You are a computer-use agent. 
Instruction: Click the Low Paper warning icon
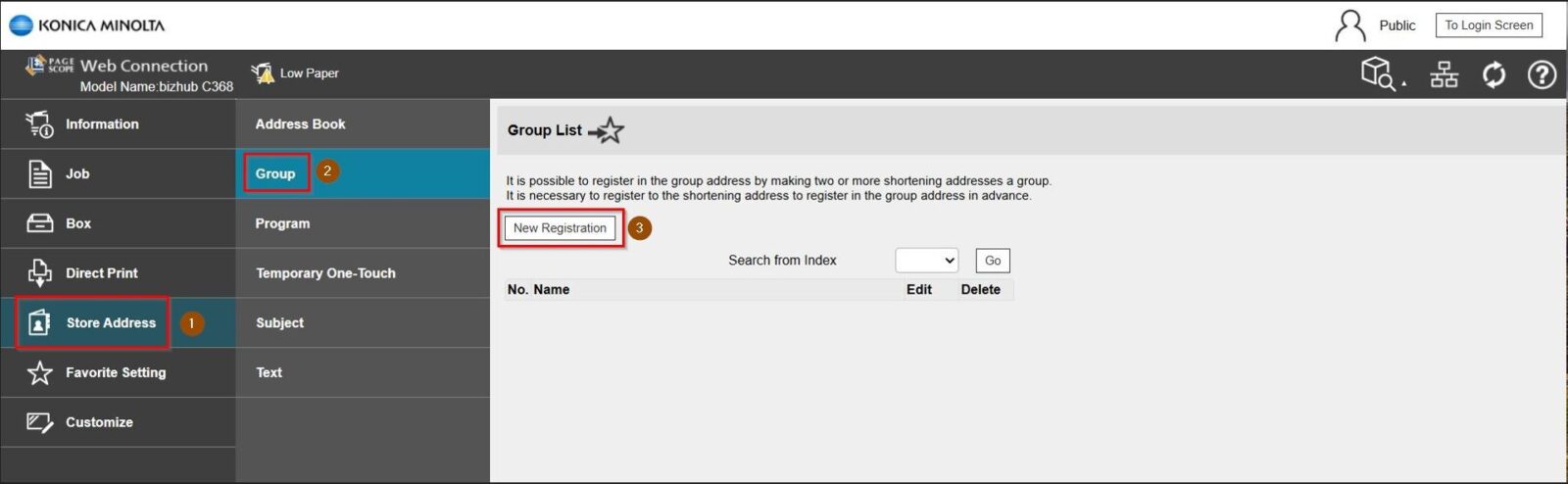(x=263, y=73)
